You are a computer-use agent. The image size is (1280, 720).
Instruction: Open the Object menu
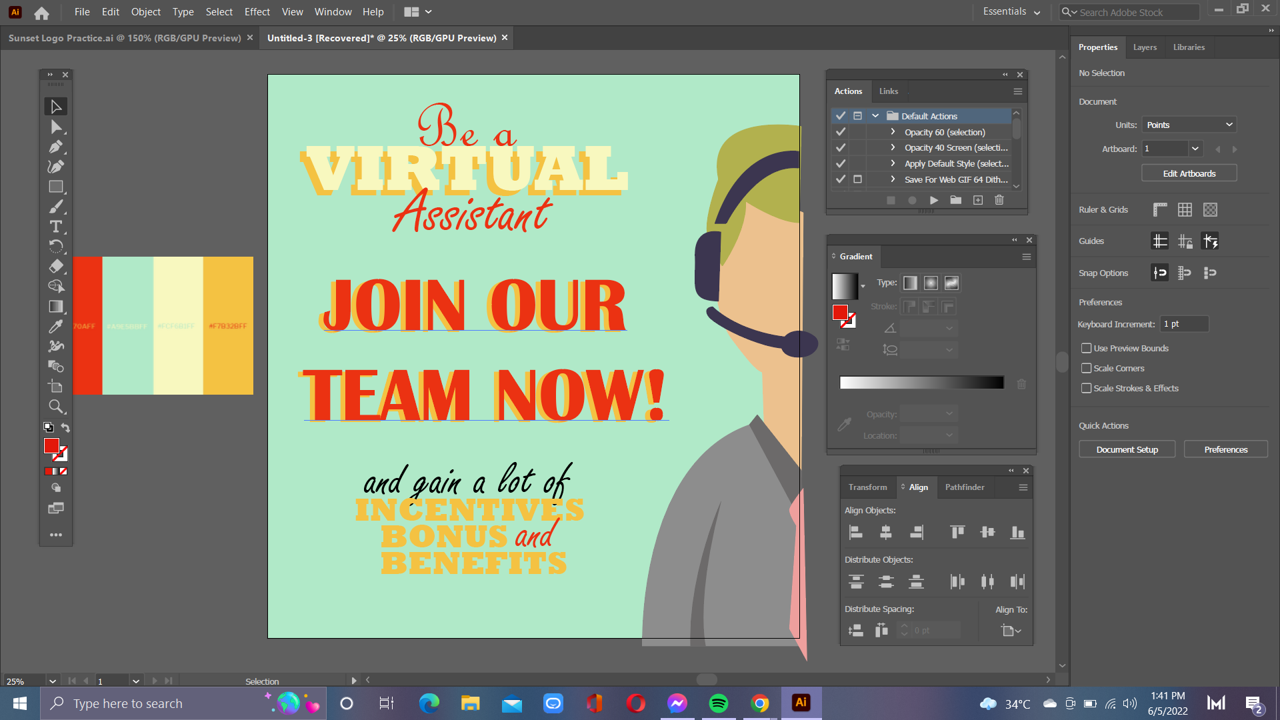[x=145, y=12]
